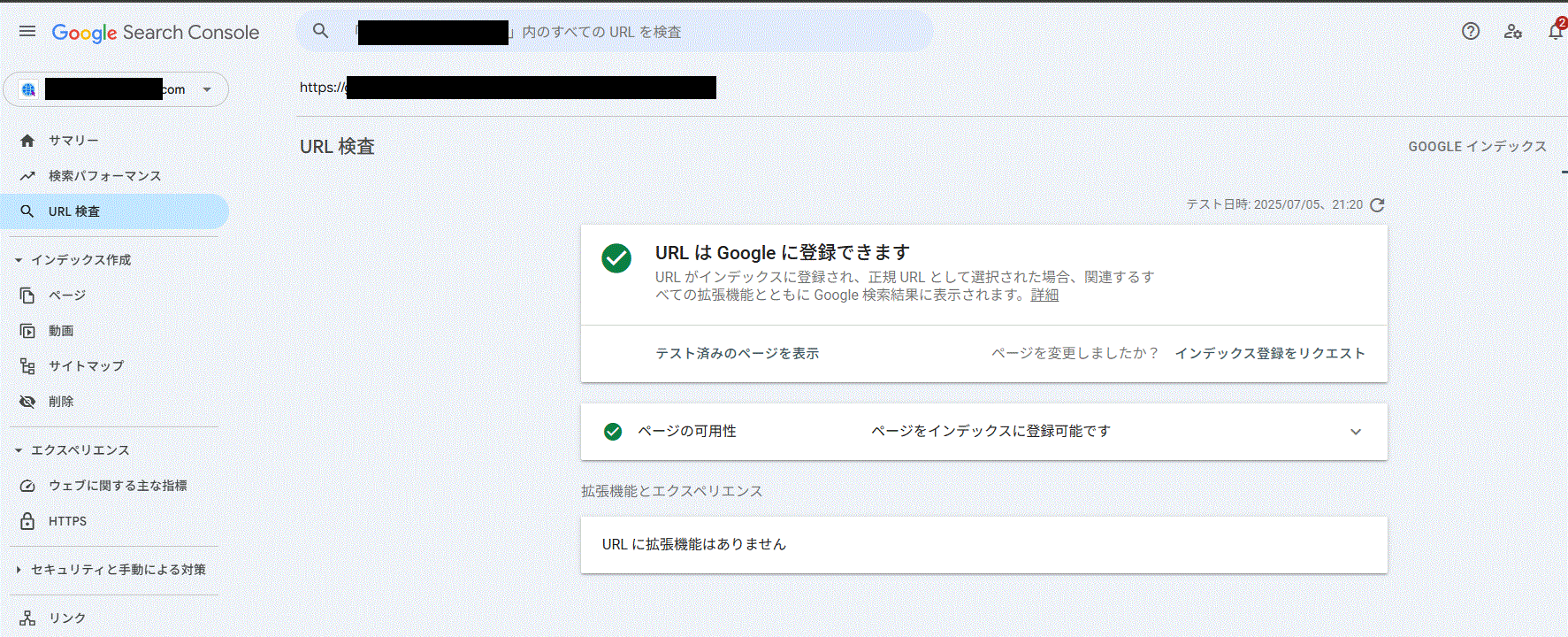Open the property selector dropdown arrow
1568x637 pixels.
tap(207, 89)
